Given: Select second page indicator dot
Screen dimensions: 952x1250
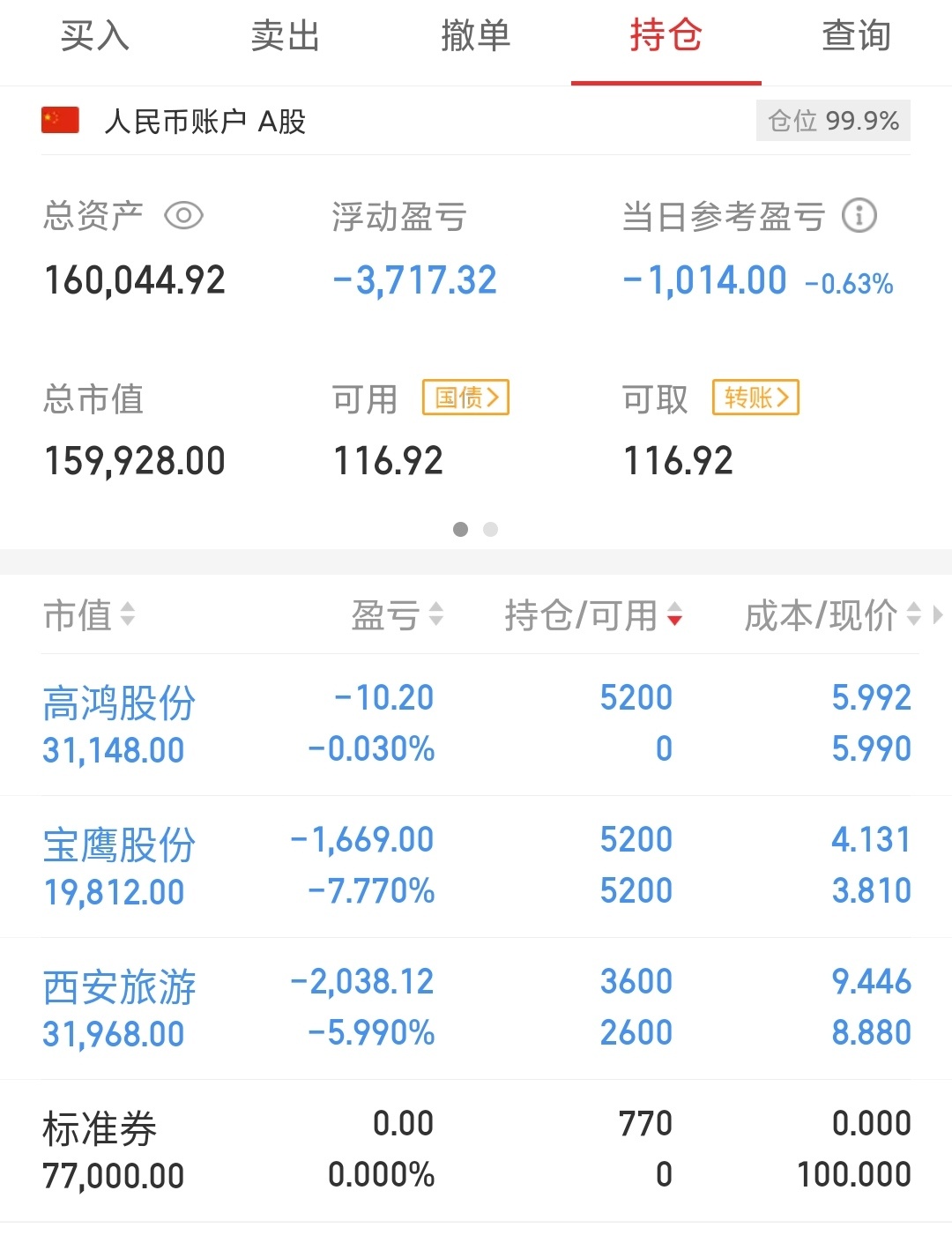Looking at the screenshot, I should 491,529.
